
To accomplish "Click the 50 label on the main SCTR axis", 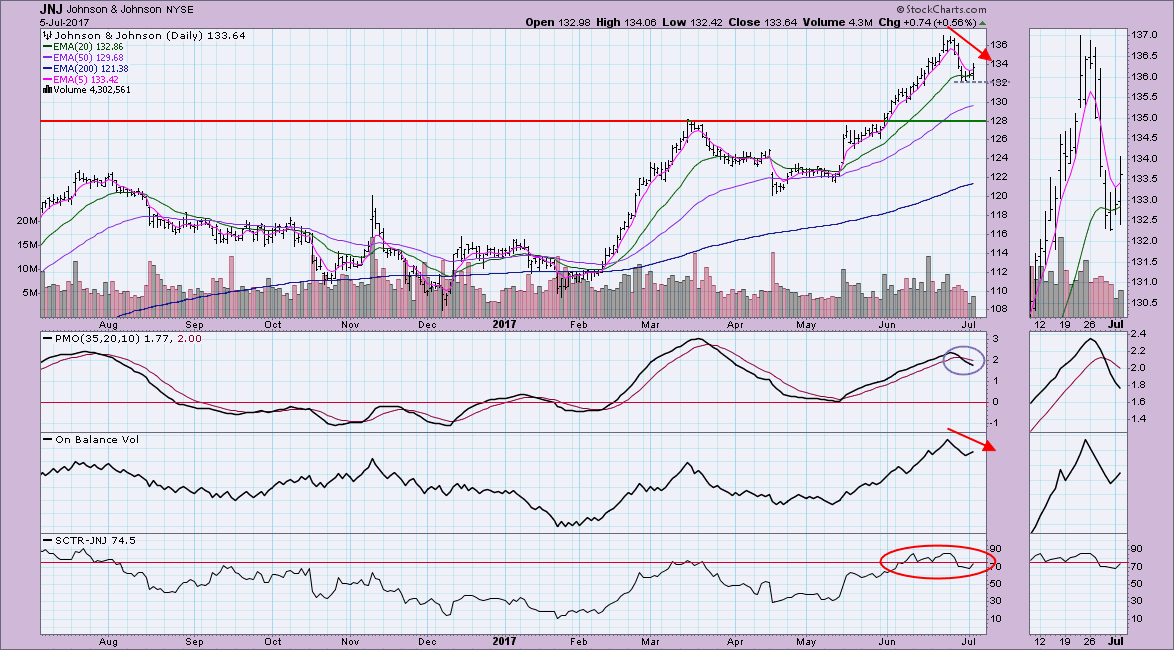I will pyautogui.click(x=997, y=583).
